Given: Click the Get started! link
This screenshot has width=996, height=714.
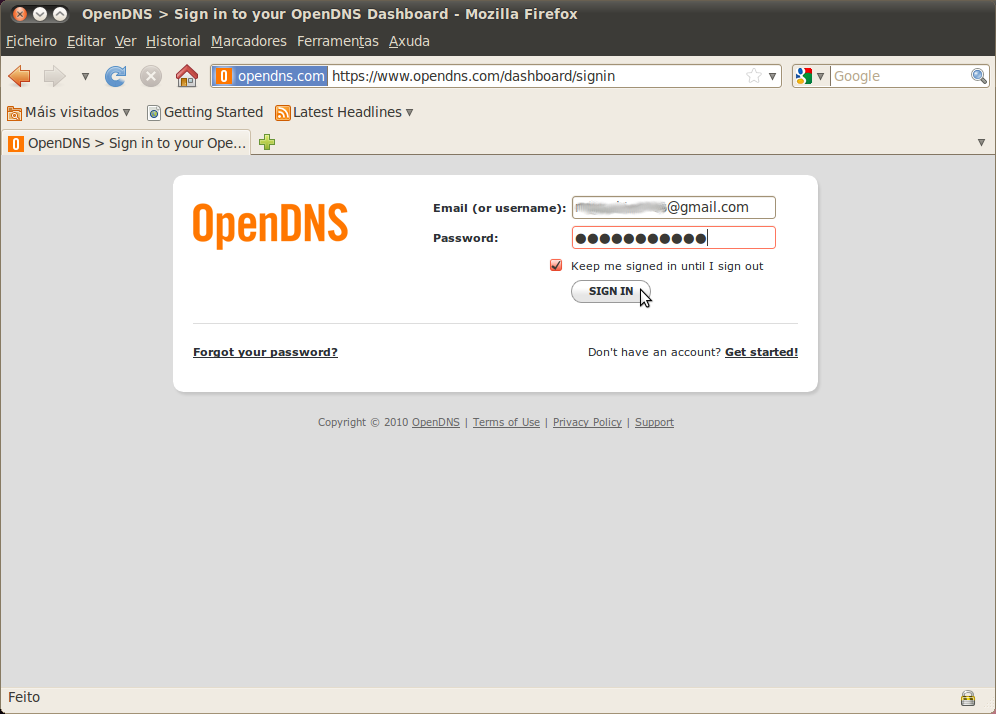Looking at the screenshot, I should pyautogui.click(x=762, y=352).
